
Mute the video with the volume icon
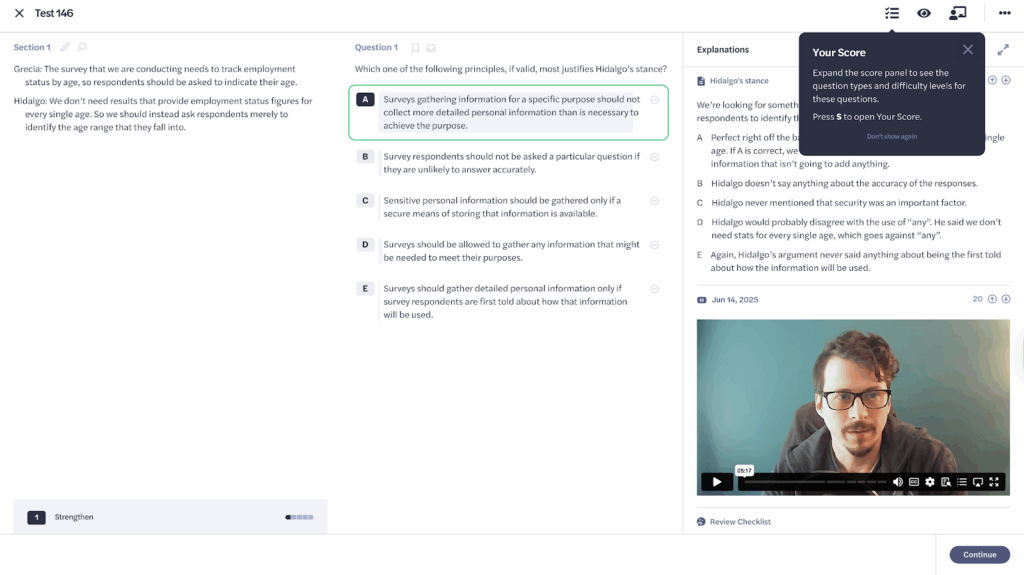[x=898, y=482]
